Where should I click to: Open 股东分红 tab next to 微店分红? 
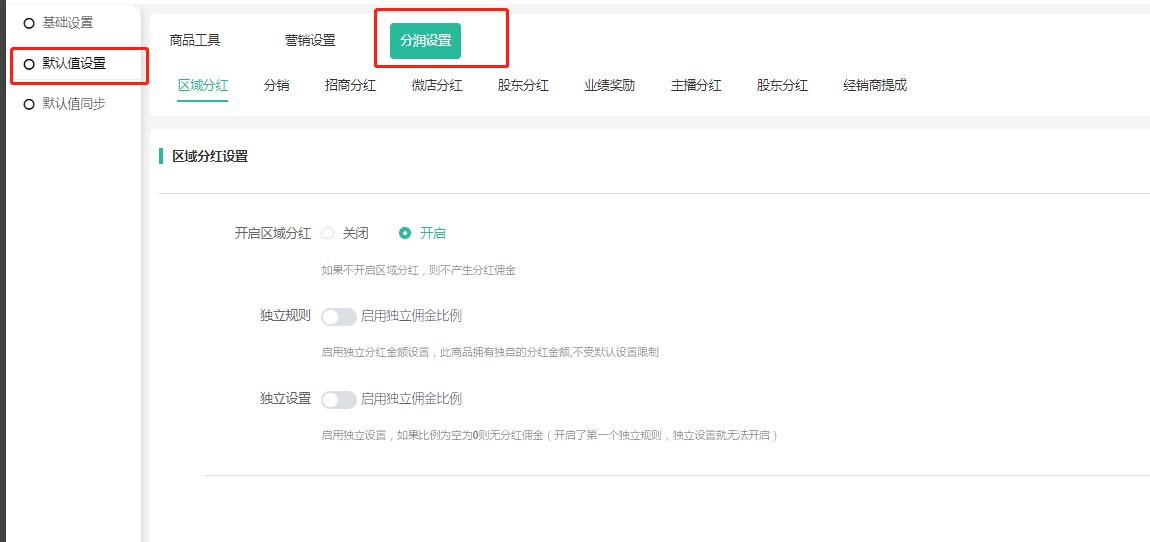[x=523, y=86]
